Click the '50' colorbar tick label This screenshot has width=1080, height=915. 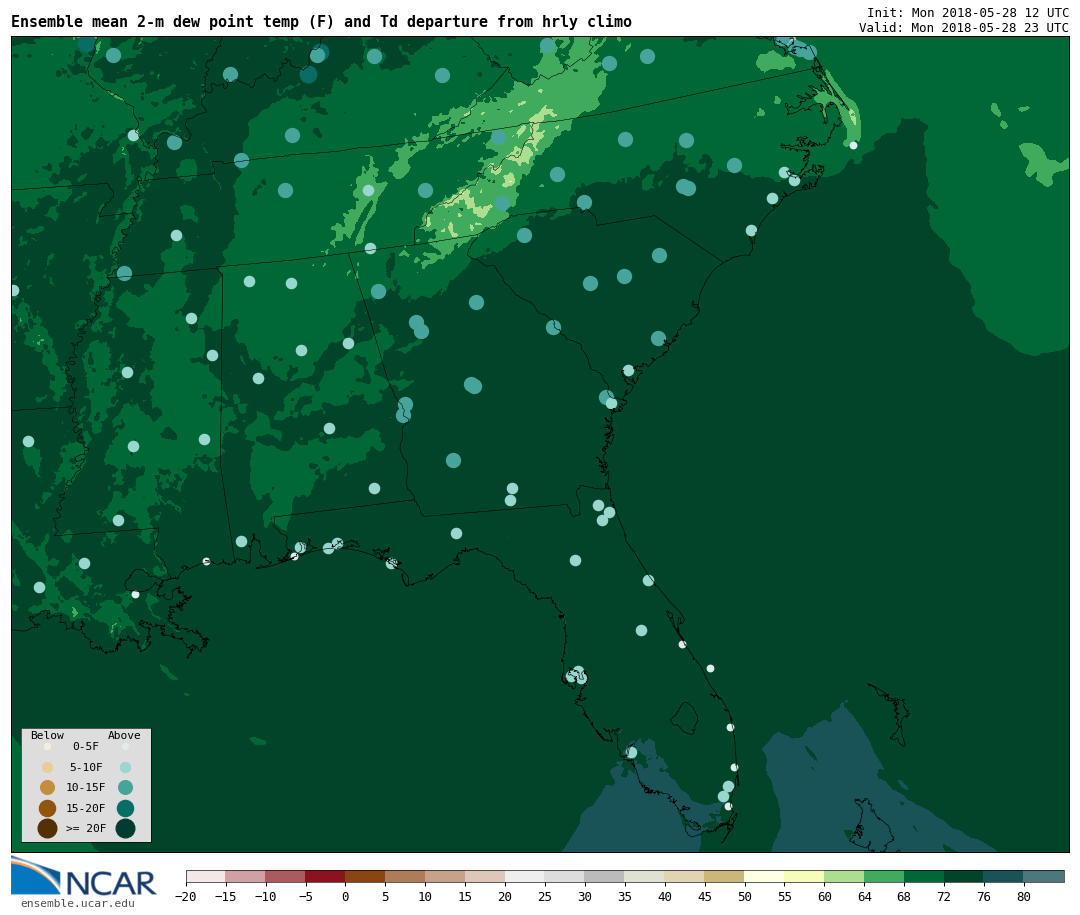click(x=745, y=896)
